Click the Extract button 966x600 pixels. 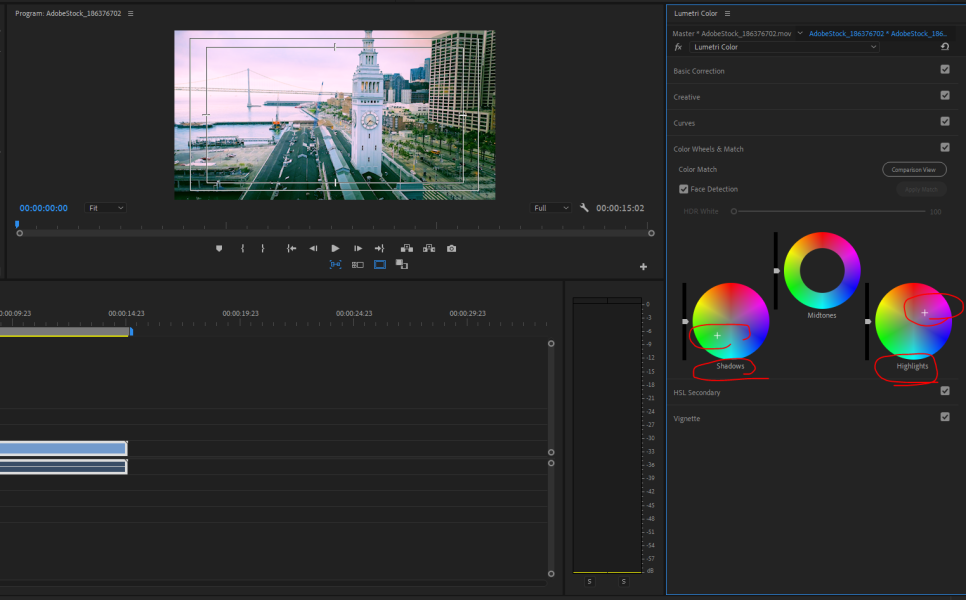click(429, 248)
